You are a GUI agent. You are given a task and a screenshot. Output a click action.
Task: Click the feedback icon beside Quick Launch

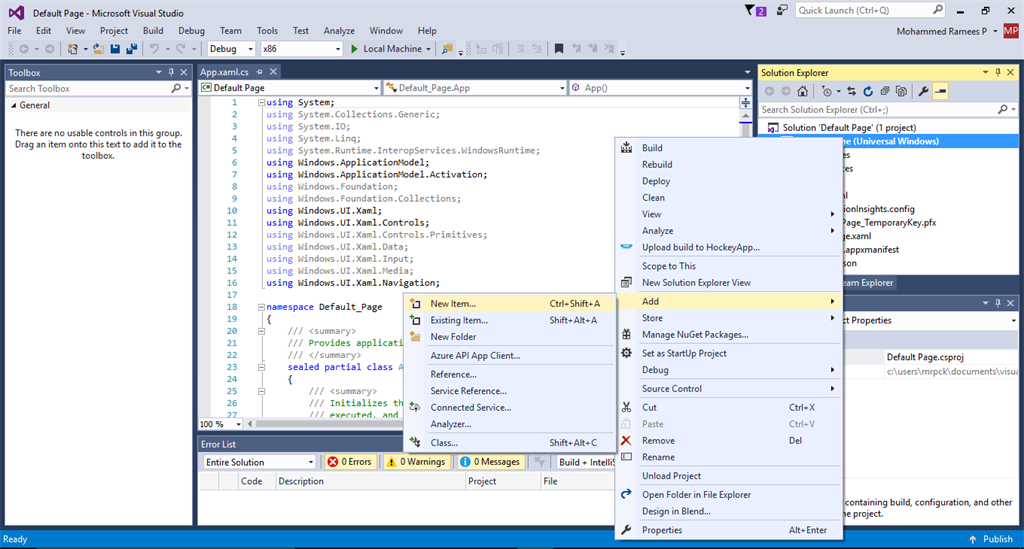[782, 11]
